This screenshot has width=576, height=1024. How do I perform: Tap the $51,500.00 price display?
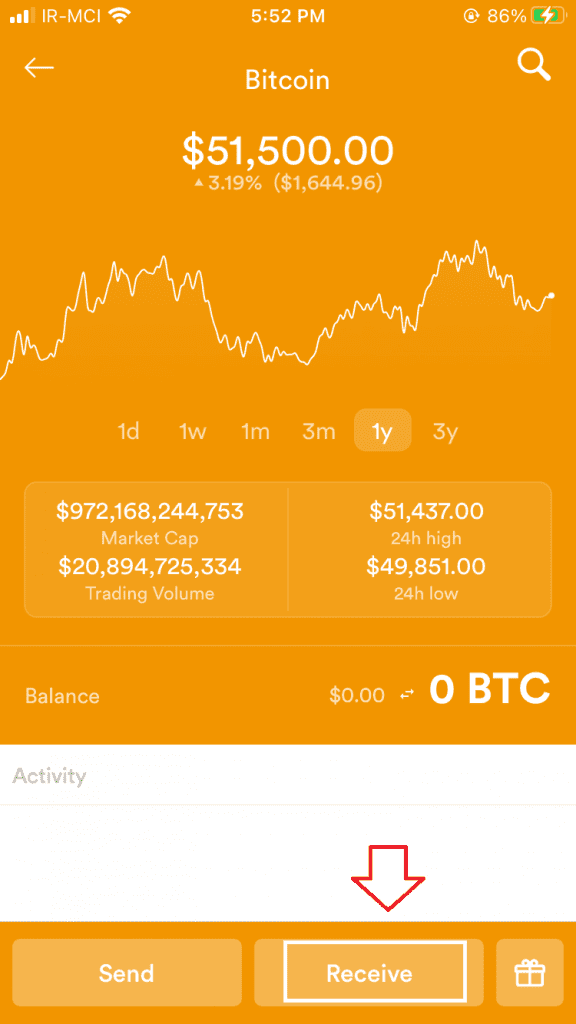(x=288, y=150)
